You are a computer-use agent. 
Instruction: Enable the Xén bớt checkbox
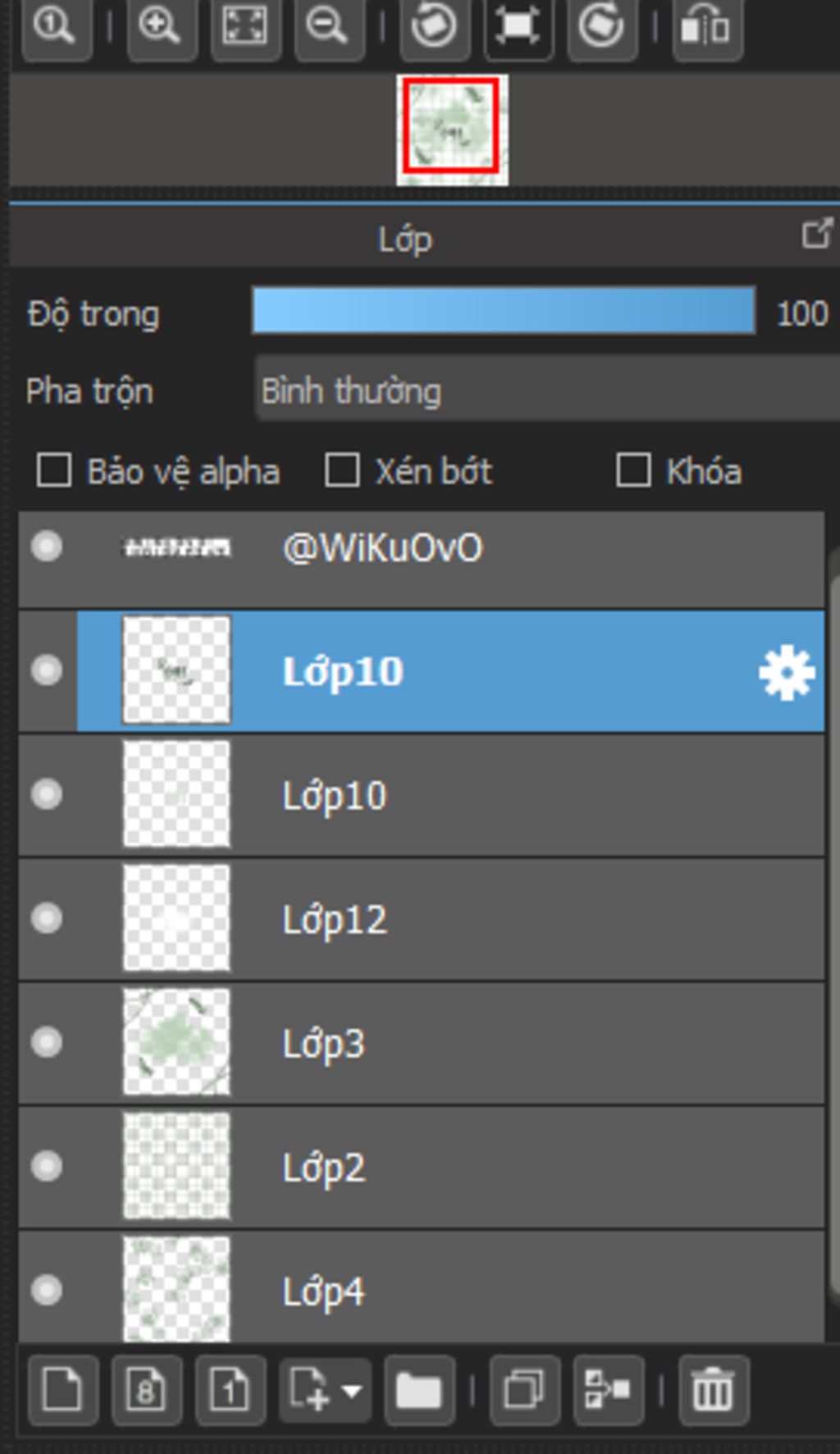342,471
